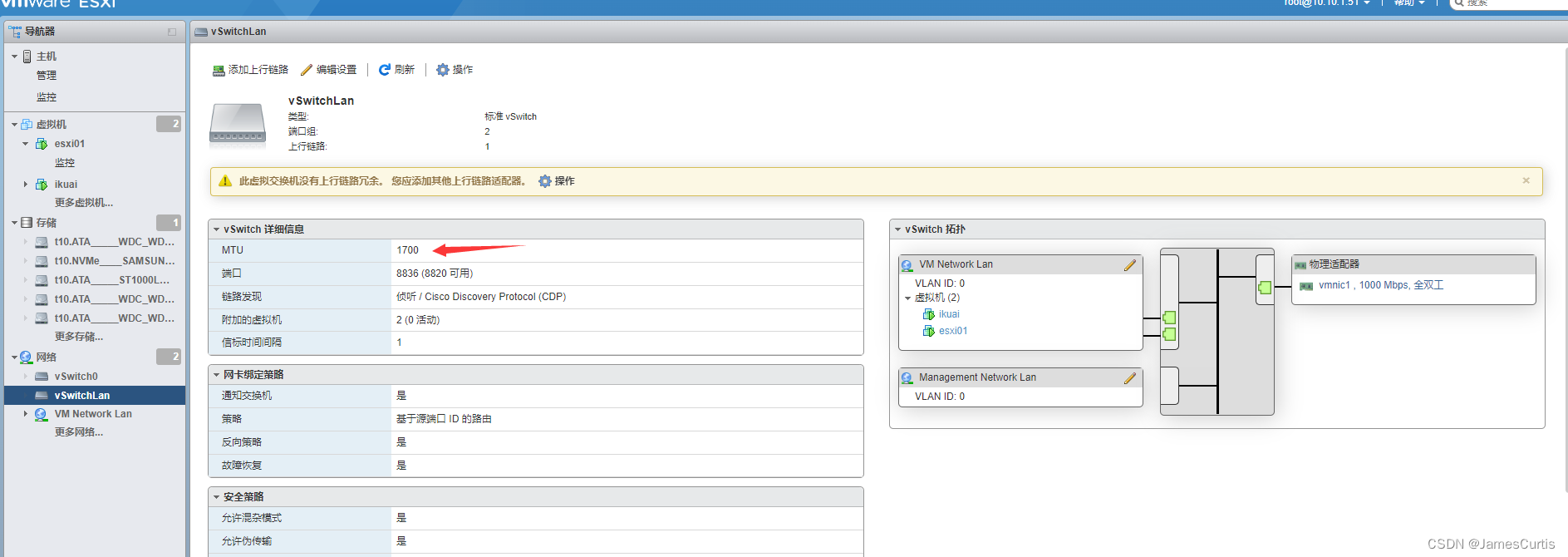Dismiss the uplink redundancy warning banner
The height and width of the screenshot is (557, 1568).
(x=1526, y=180)
